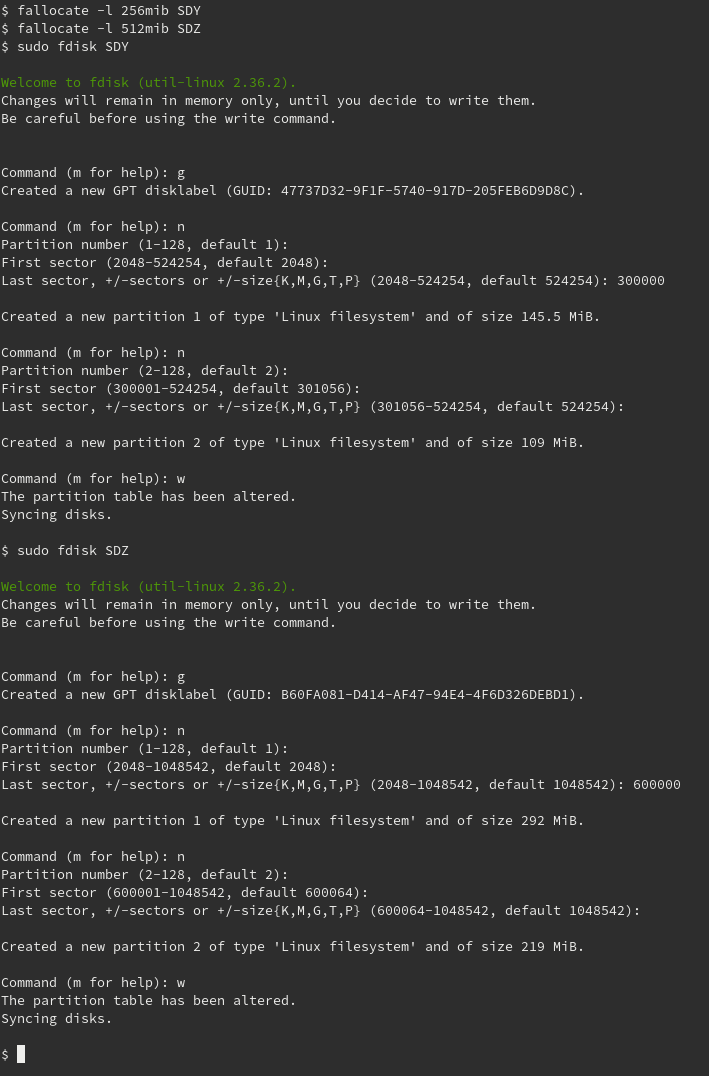Screen dimensions: 709x1076
Task: Click the last 'Syncing disks.' line
Action: (56, 1018)
